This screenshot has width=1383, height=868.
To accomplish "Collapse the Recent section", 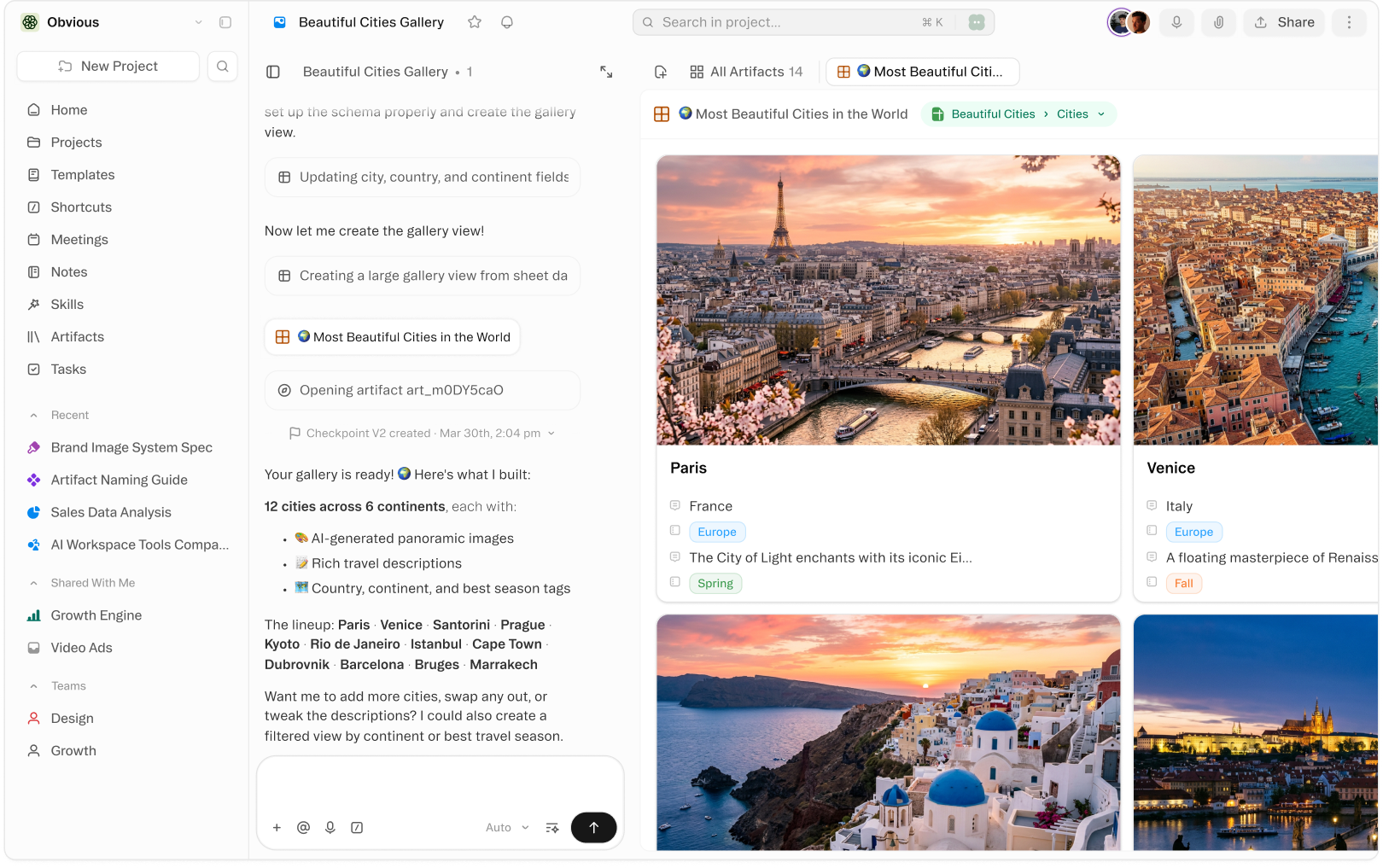I will pos(34,416).
